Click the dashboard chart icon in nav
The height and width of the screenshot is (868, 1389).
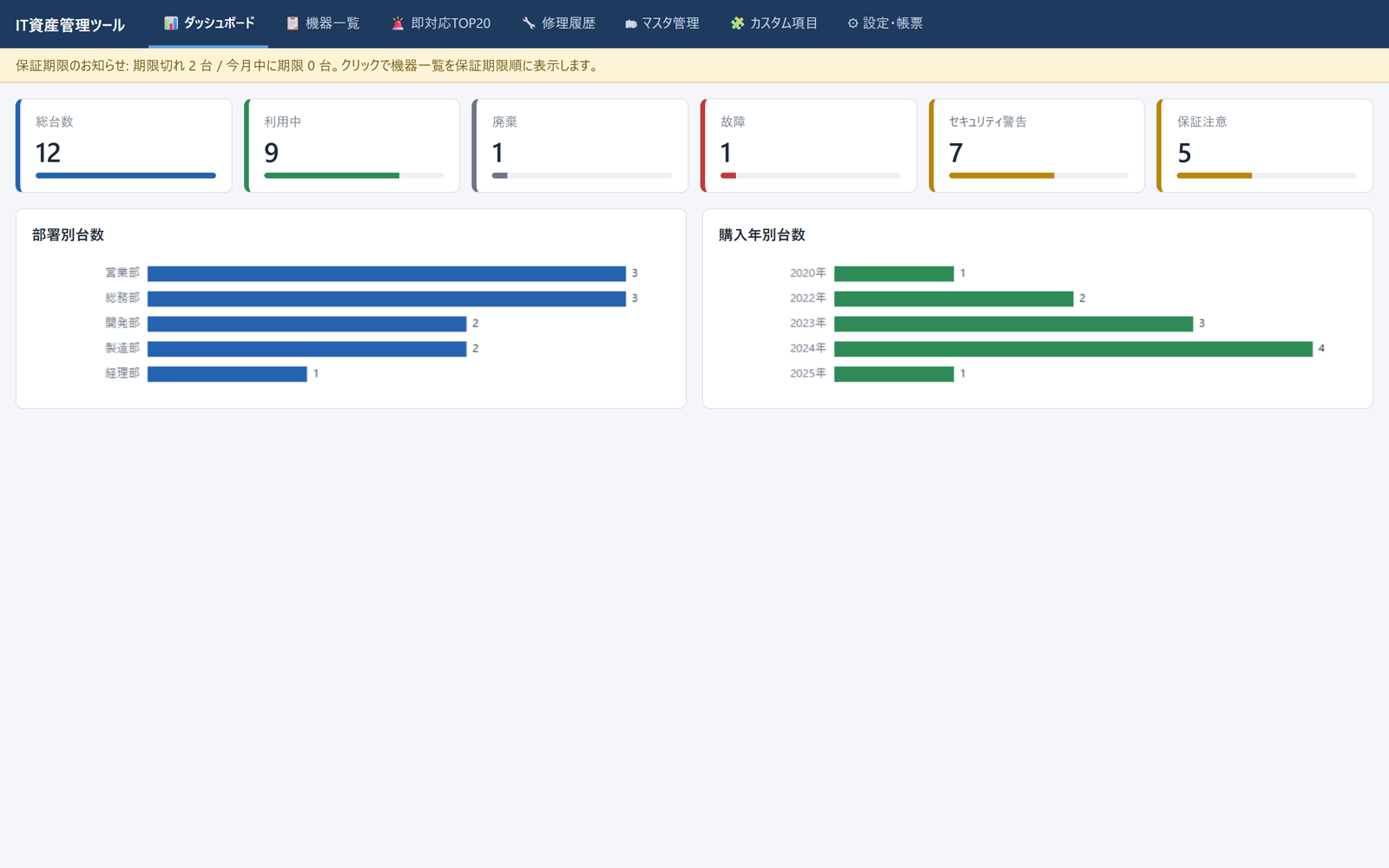[x=171, y=23]
